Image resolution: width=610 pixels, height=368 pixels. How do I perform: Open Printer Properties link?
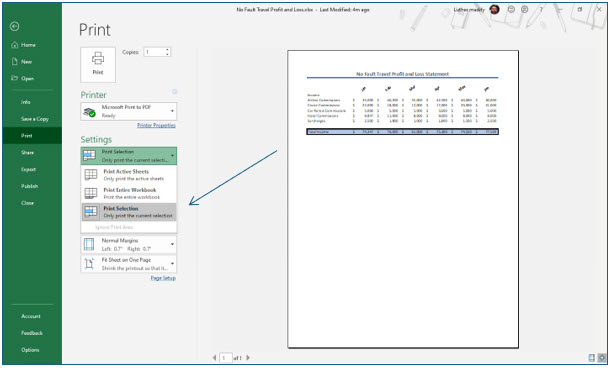[156, 125]
